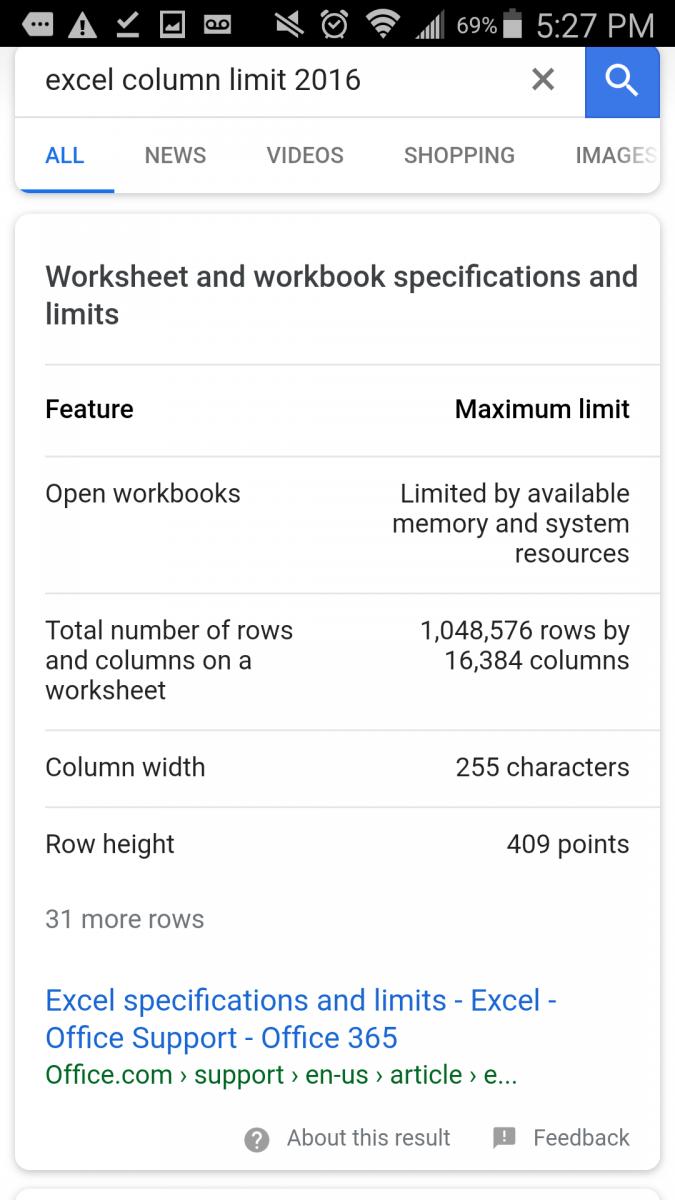This screenshot has height=1200, width=675.
Task: Switch to the News tab
Action: point(175,155)
